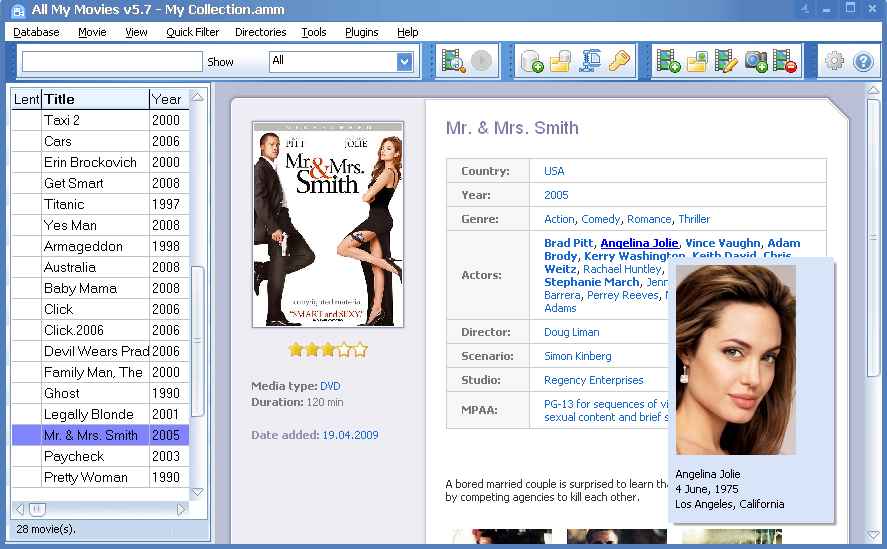Image resolution: width=887 pixels, height=549 pixels.
Task: Select Taxi 2 in the movie list
Action: [100, 120]
